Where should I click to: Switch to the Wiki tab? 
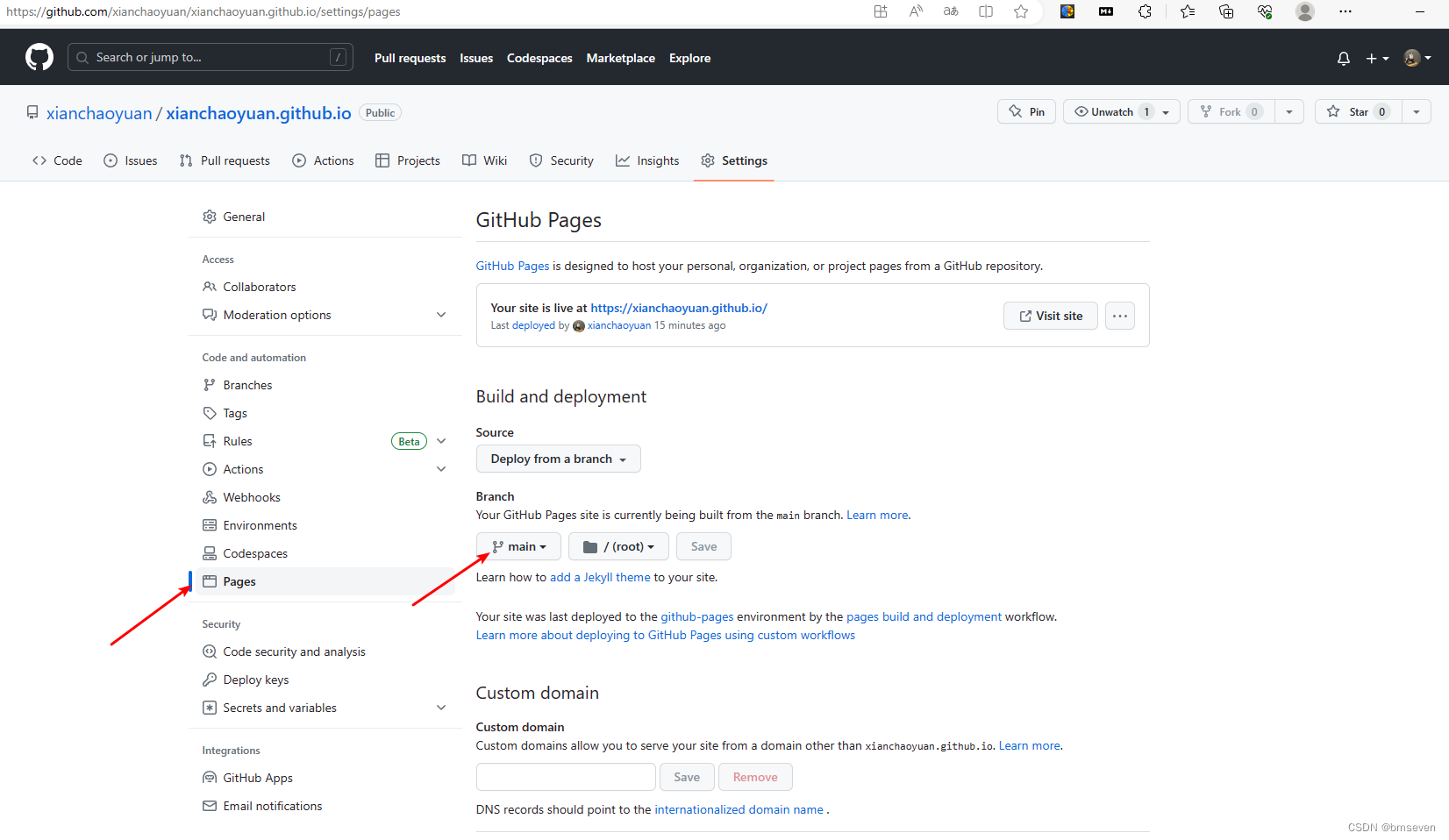(x=485, y=160)
